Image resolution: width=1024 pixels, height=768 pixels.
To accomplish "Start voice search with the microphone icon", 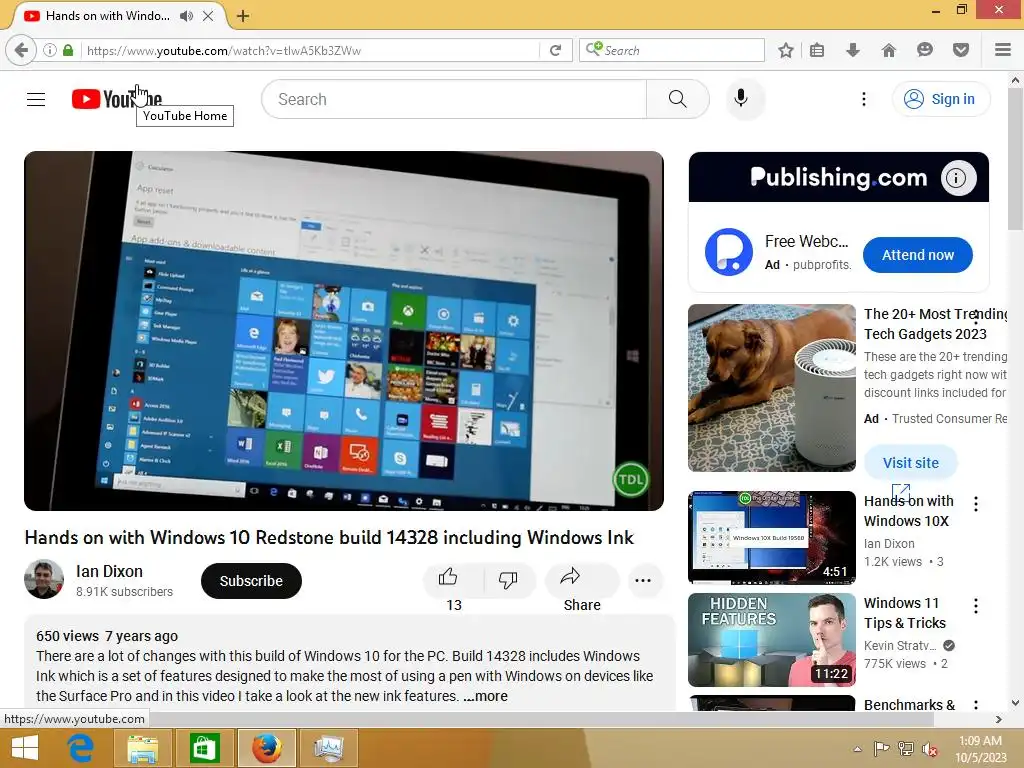I will (741, 99).
